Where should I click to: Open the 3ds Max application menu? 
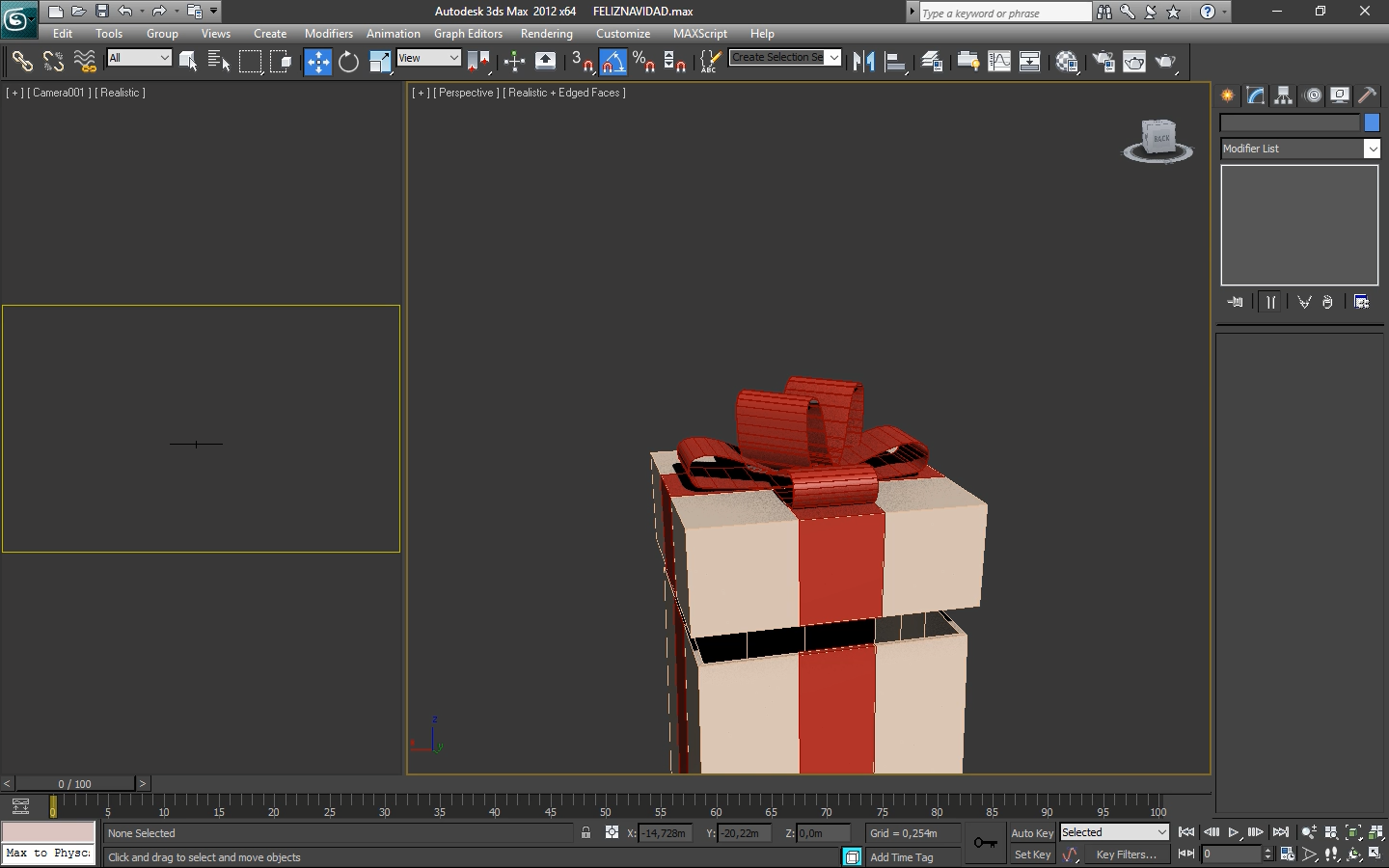pyautogui.click(x=18, y=17)
